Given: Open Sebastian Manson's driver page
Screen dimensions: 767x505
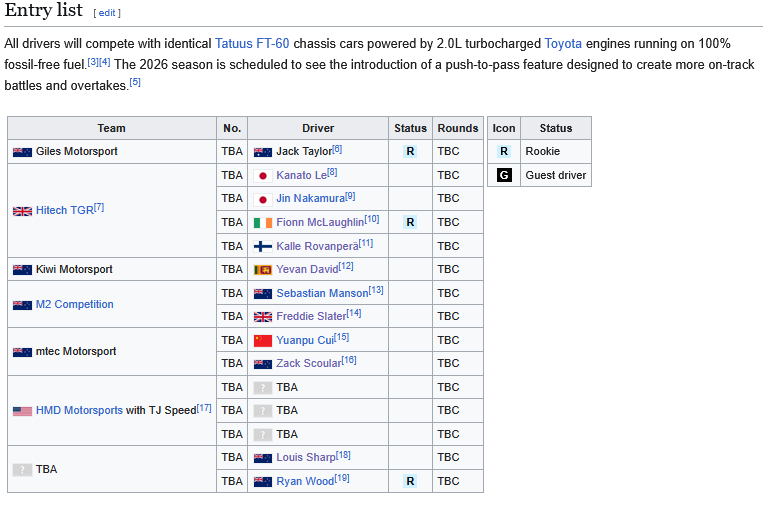Looking at the screenshot, I should pos(322,293).
